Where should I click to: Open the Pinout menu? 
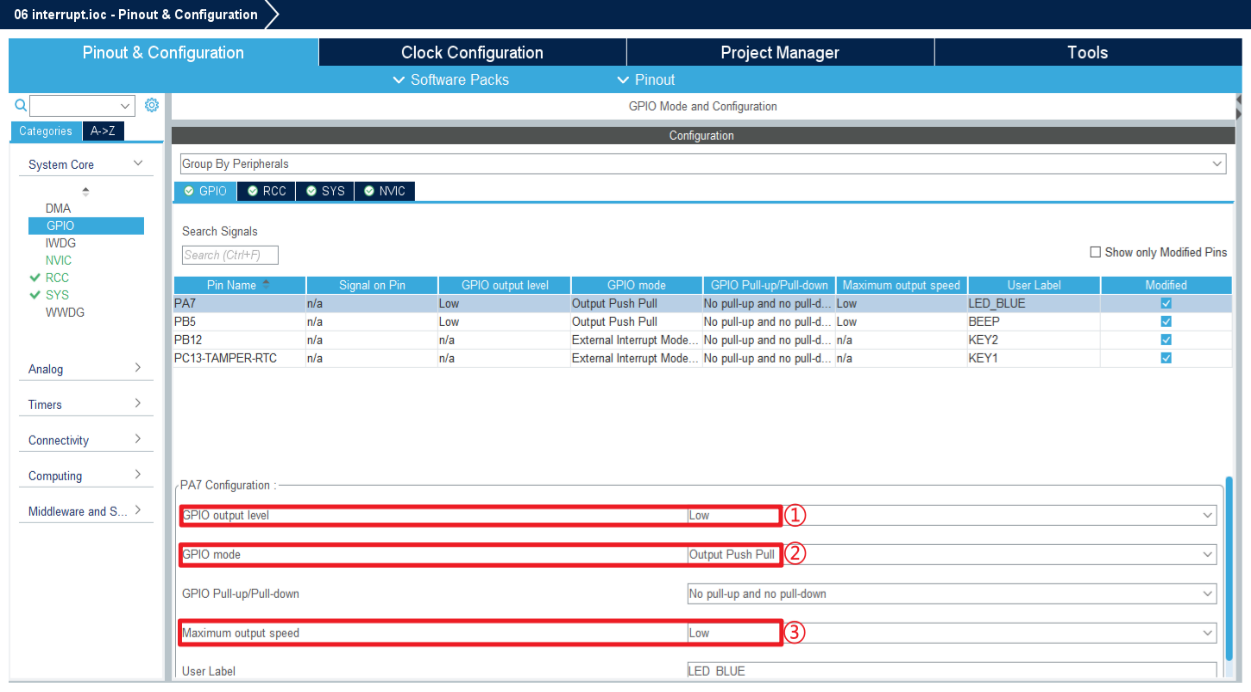click(646, 80)
